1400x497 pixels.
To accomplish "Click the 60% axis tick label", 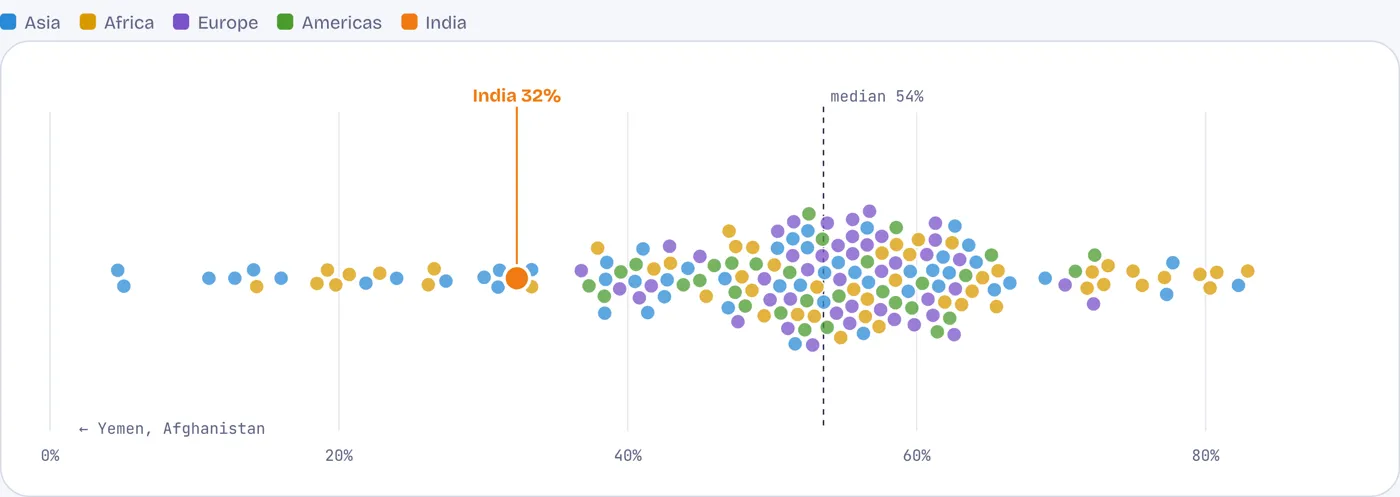I will 917,456.
